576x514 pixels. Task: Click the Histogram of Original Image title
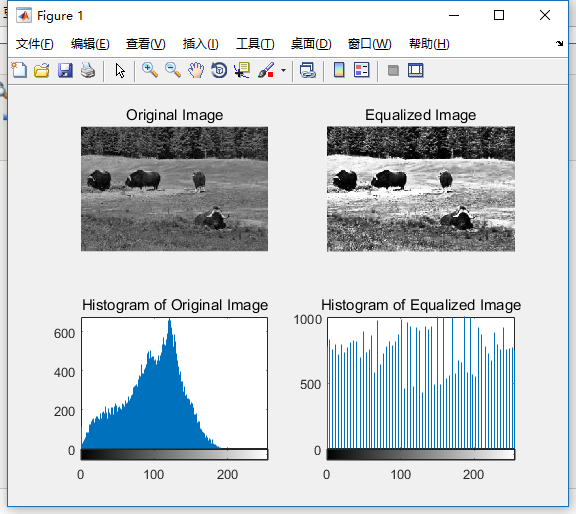point(175,305)
